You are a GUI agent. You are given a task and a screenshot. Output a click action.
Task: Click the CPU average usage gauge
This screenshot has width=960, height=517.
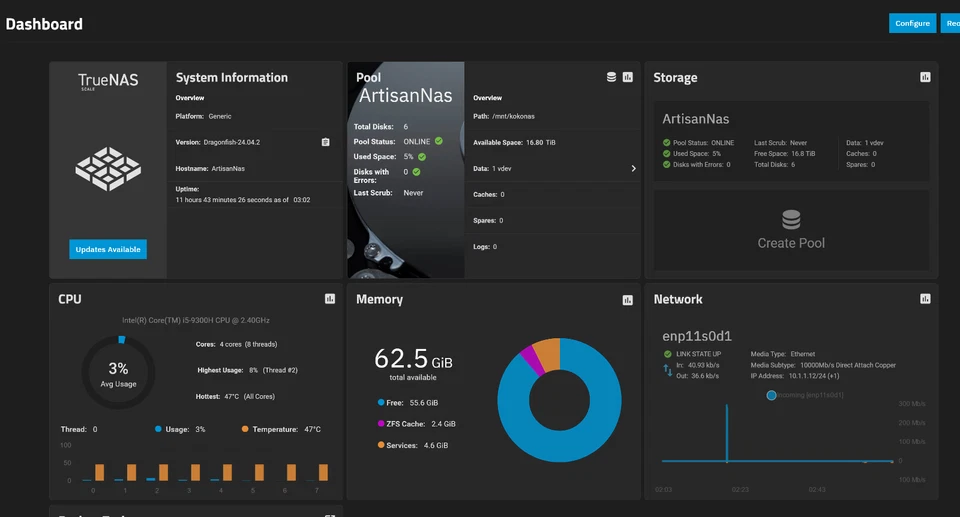point(118,373)
